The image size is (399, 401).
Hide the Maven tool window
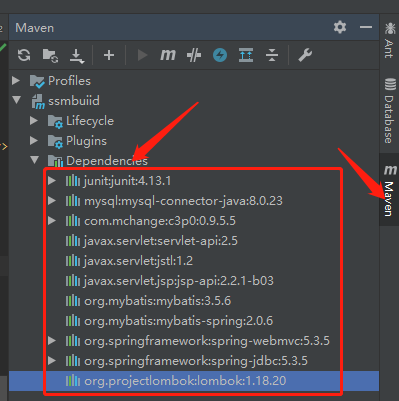(366, 27)
